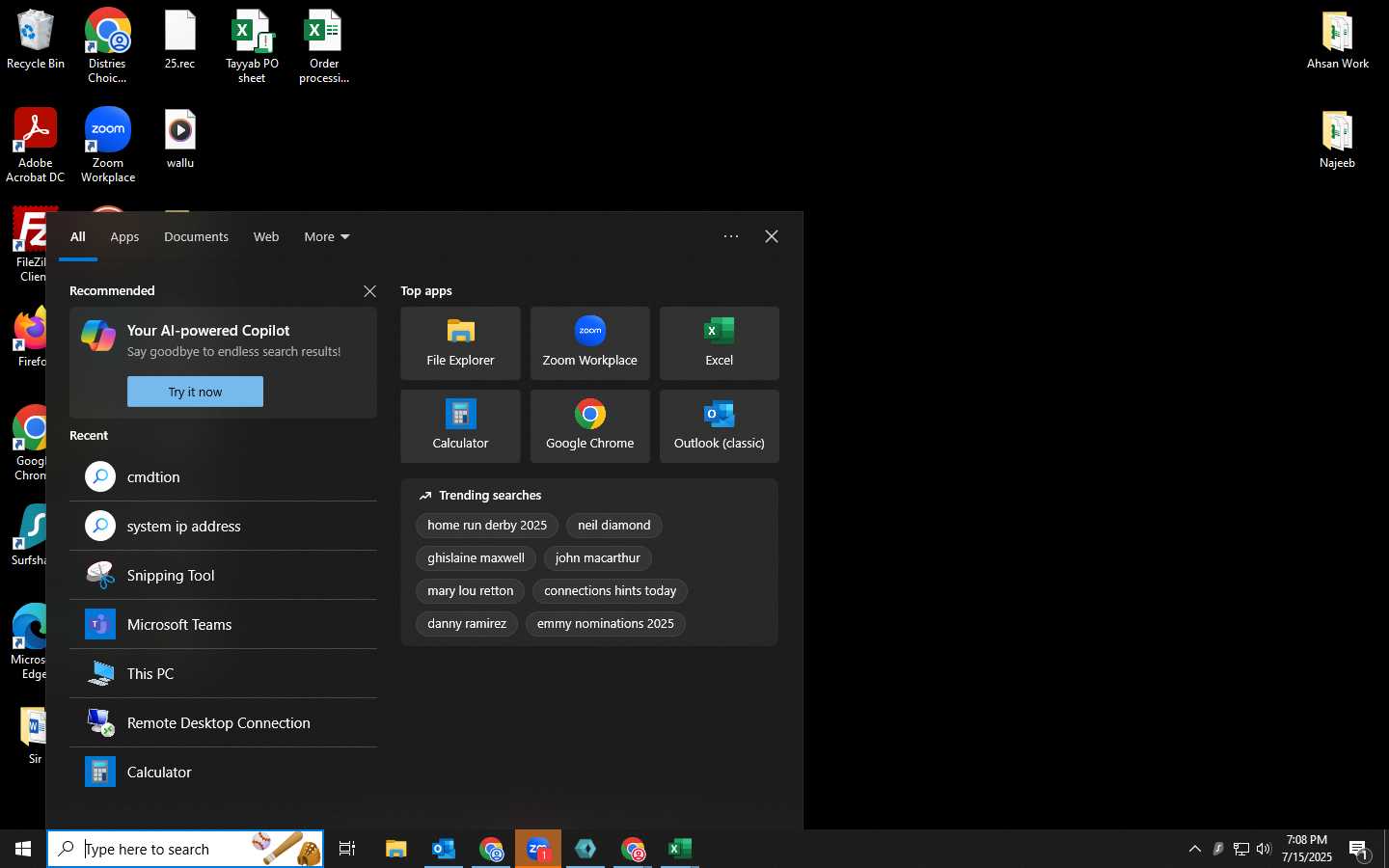Open search panel options ellipsis
This screenshot has width=1389, height=868.
(731, 236)
